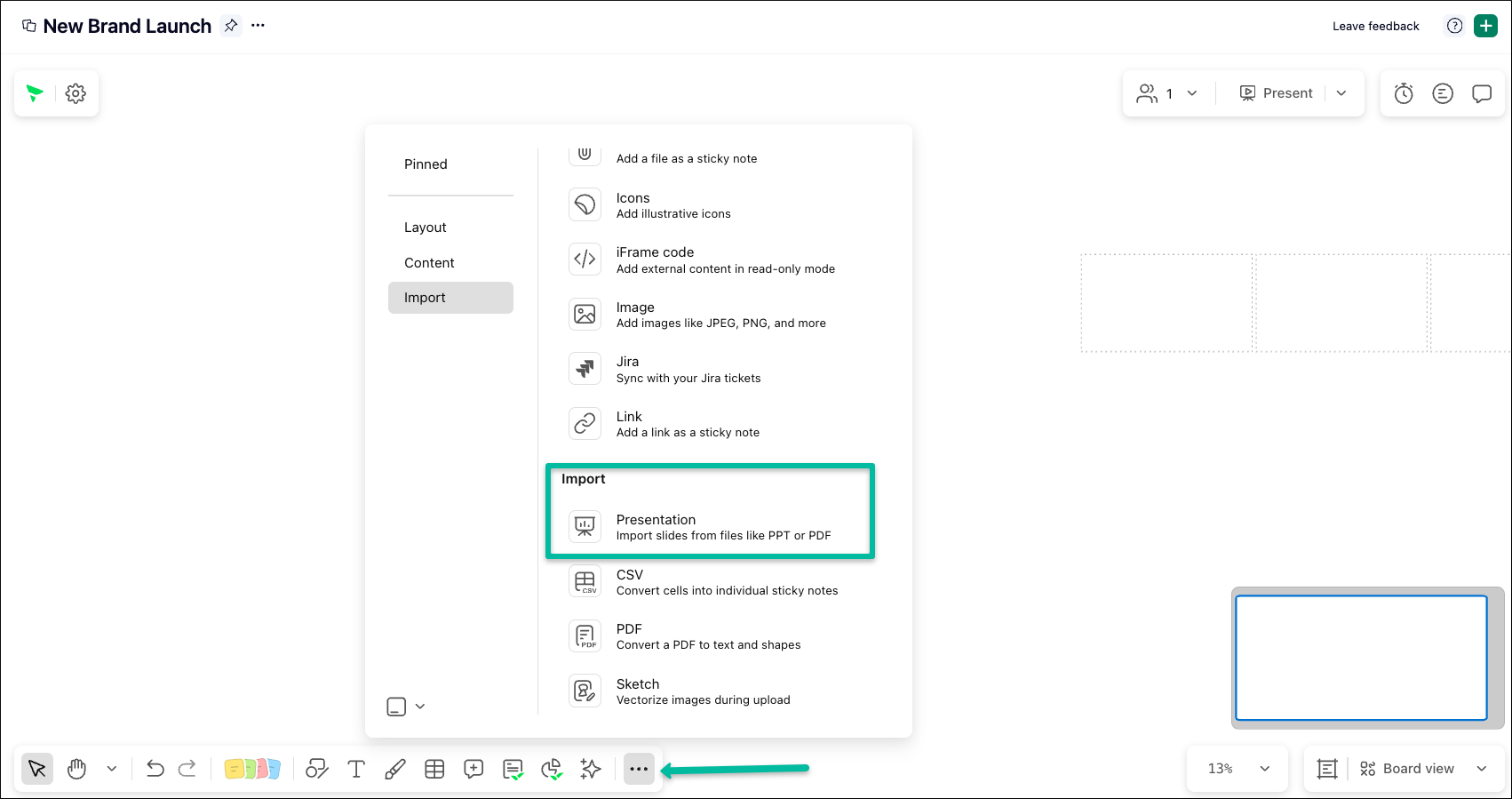
Task: Open the Conceptboard logo menu
Action: point(35,93)
